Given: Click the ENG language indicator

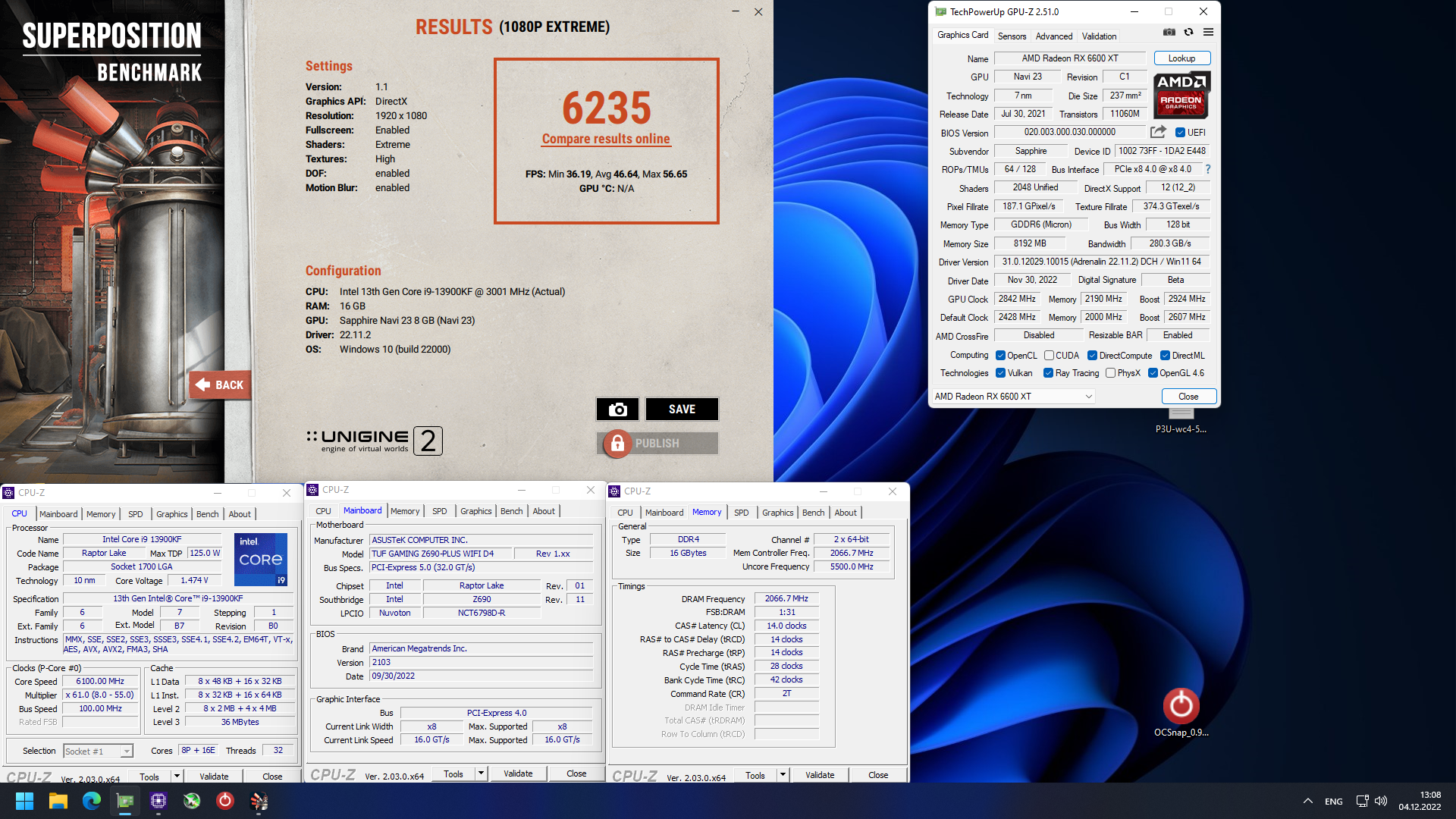Looking at the screenshot, I should click(x=1333, y=802).
